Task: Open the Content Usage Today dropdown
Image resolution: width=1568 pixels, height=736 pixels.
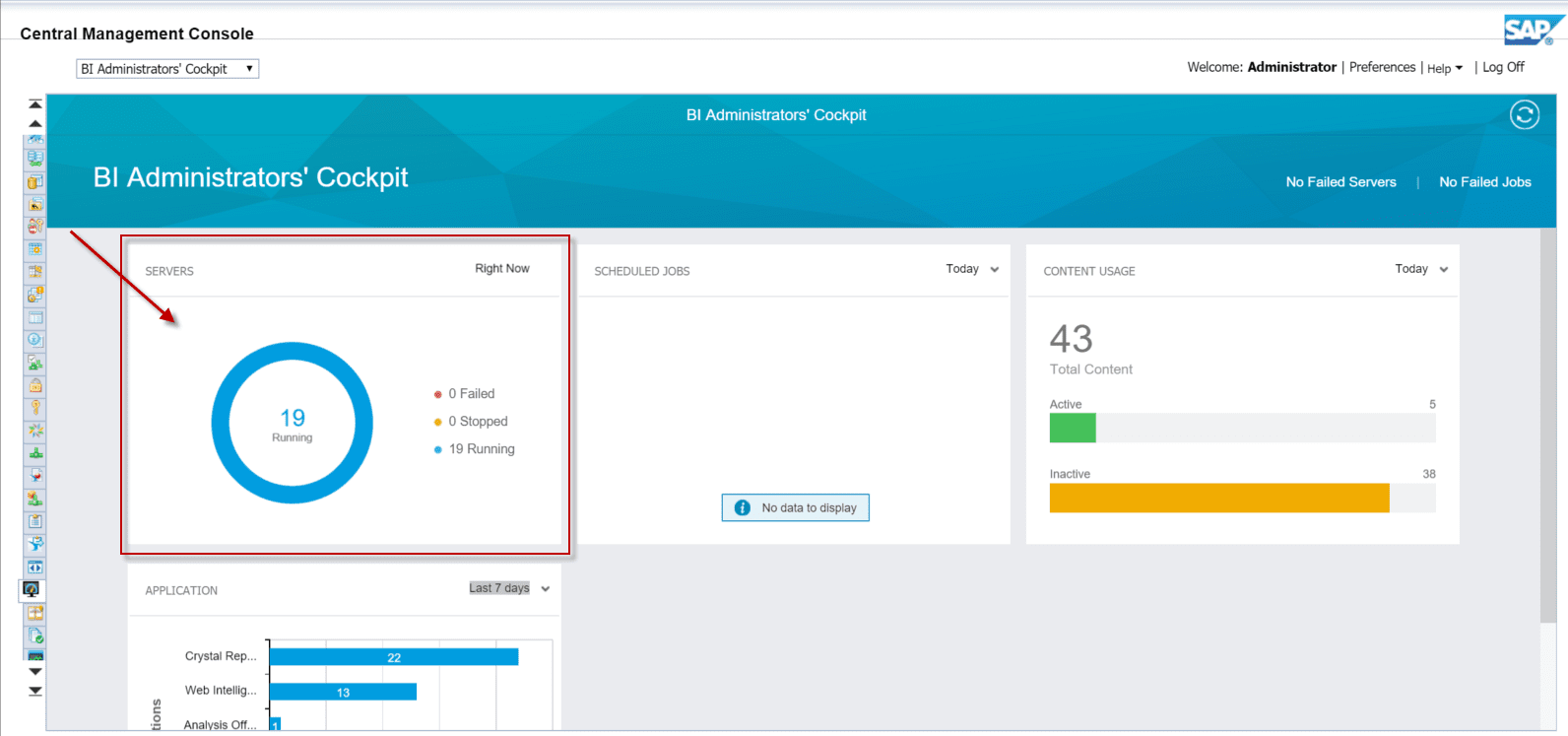Action: (x=1421, y=269)
